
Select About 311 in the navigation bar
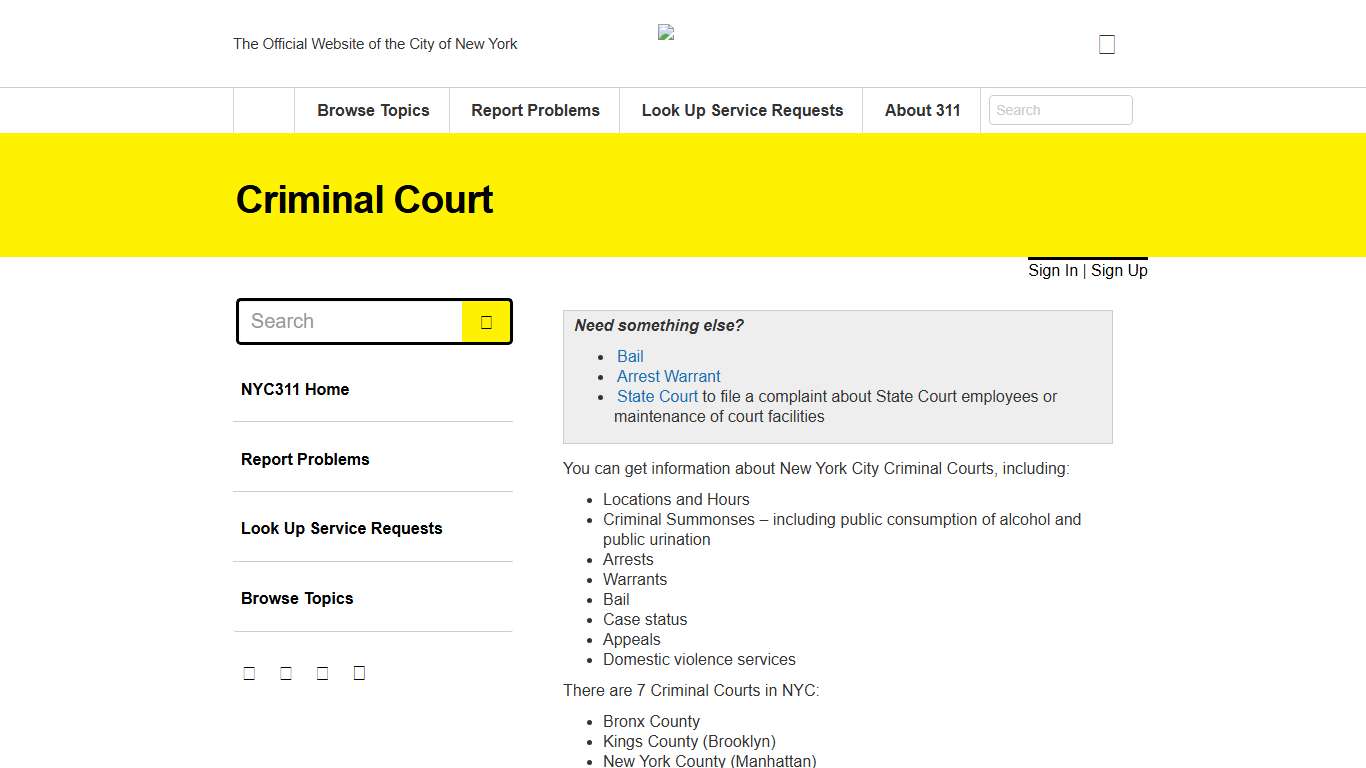921,110
